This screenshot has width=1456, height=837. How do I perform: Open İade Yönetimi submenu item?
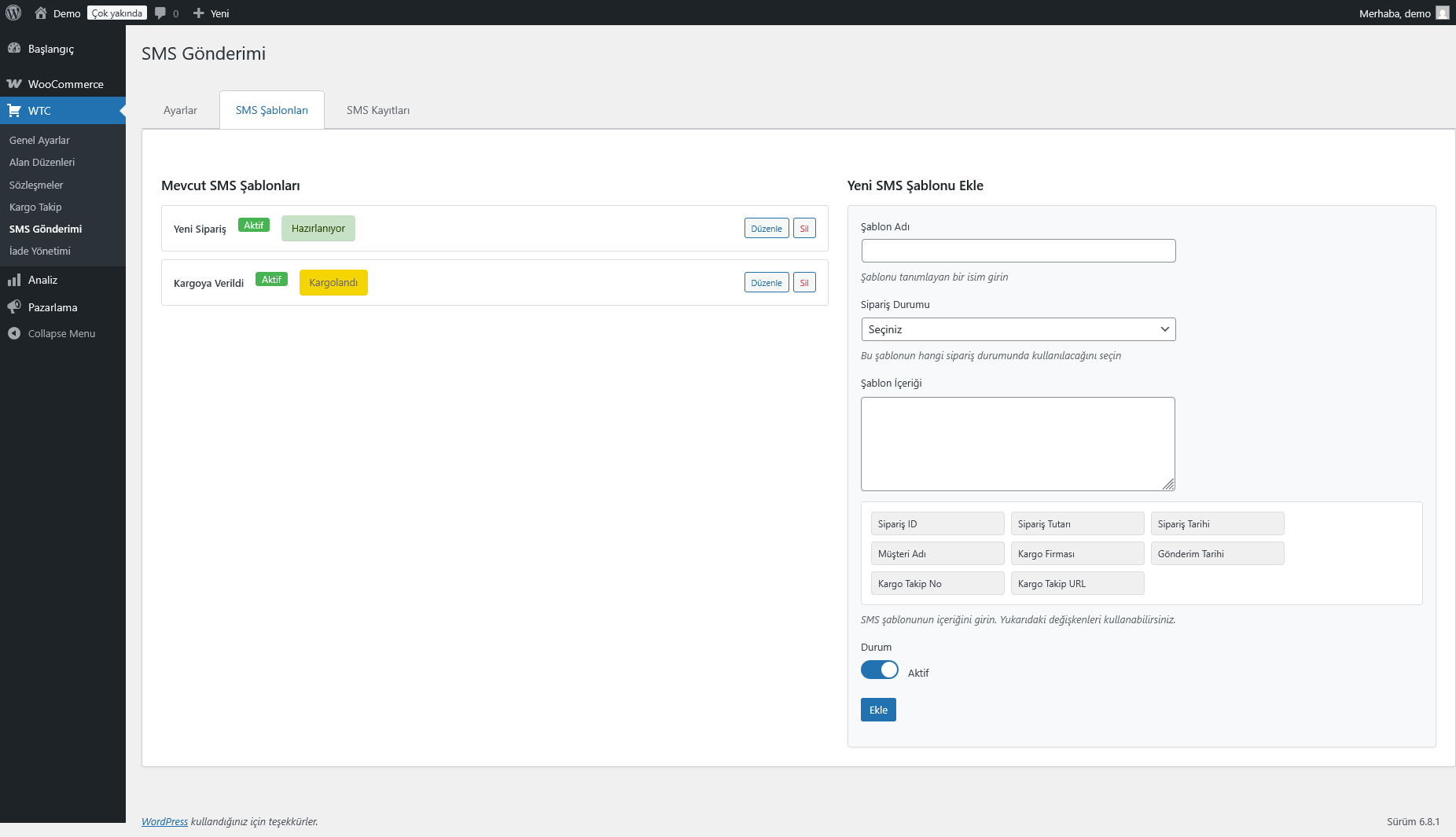40,251
